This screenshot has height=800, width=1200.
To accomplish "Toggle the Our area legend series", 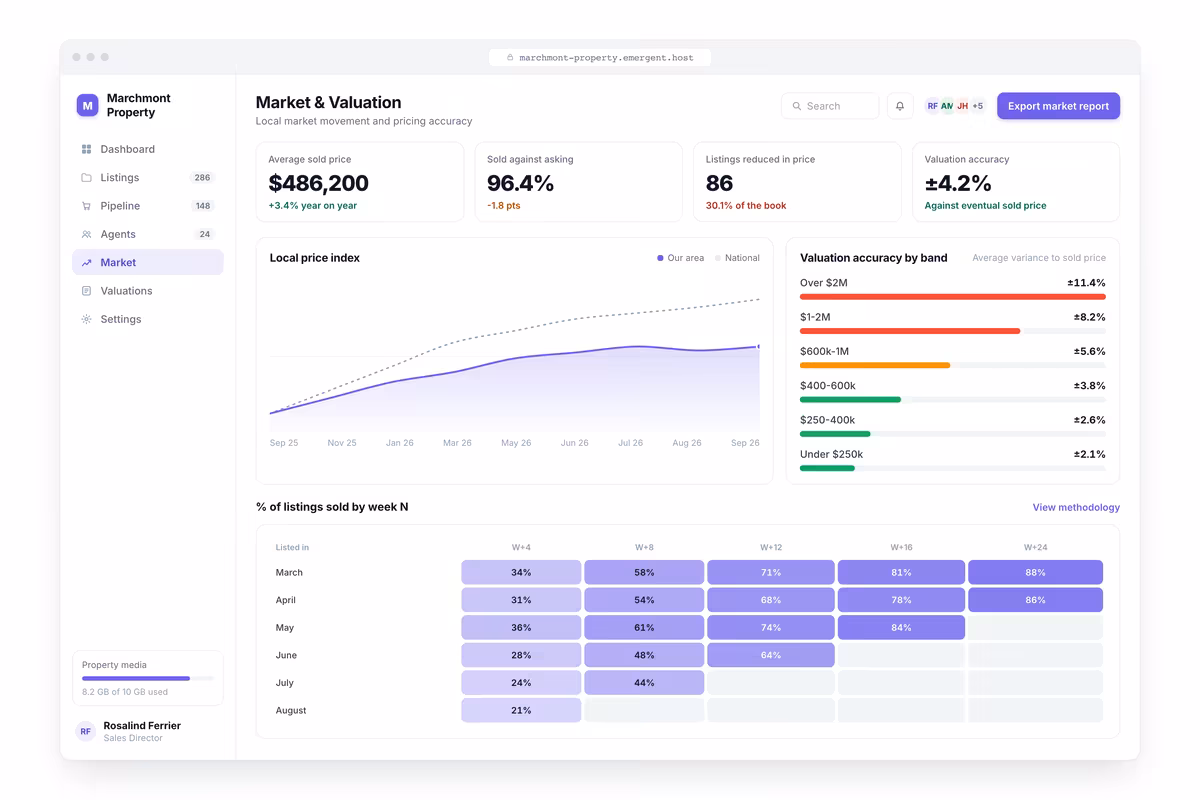I will pyautogui.click(x=680, y=258).
